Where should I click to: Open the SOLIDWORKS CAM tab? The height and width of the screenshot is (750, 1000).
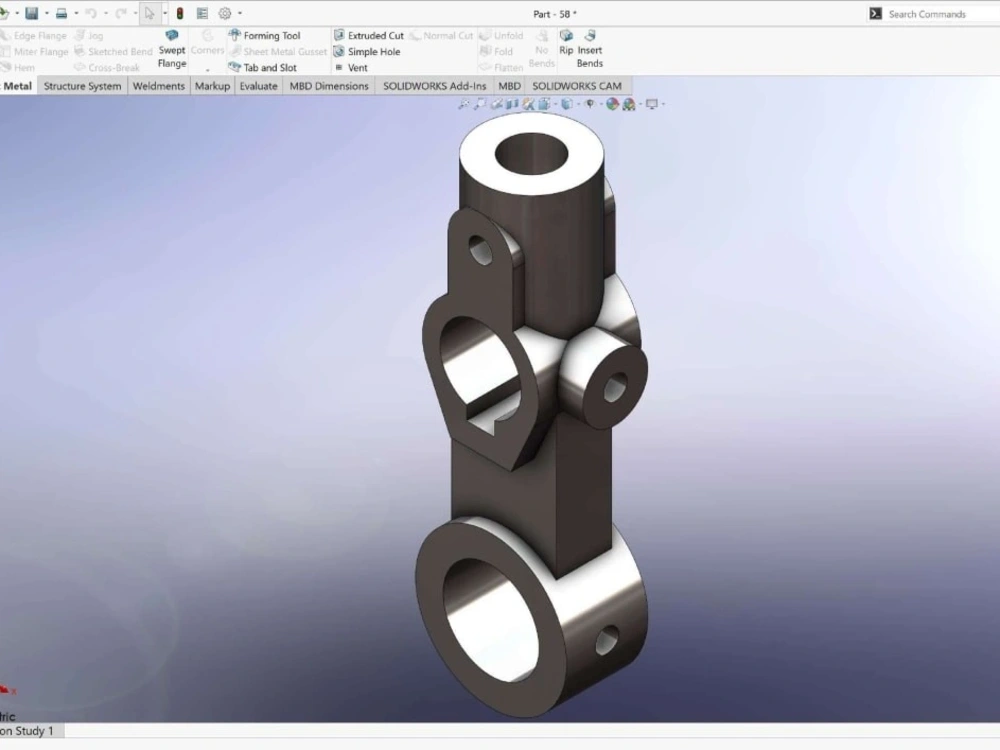pyautogui.click(x=577, y=85)
